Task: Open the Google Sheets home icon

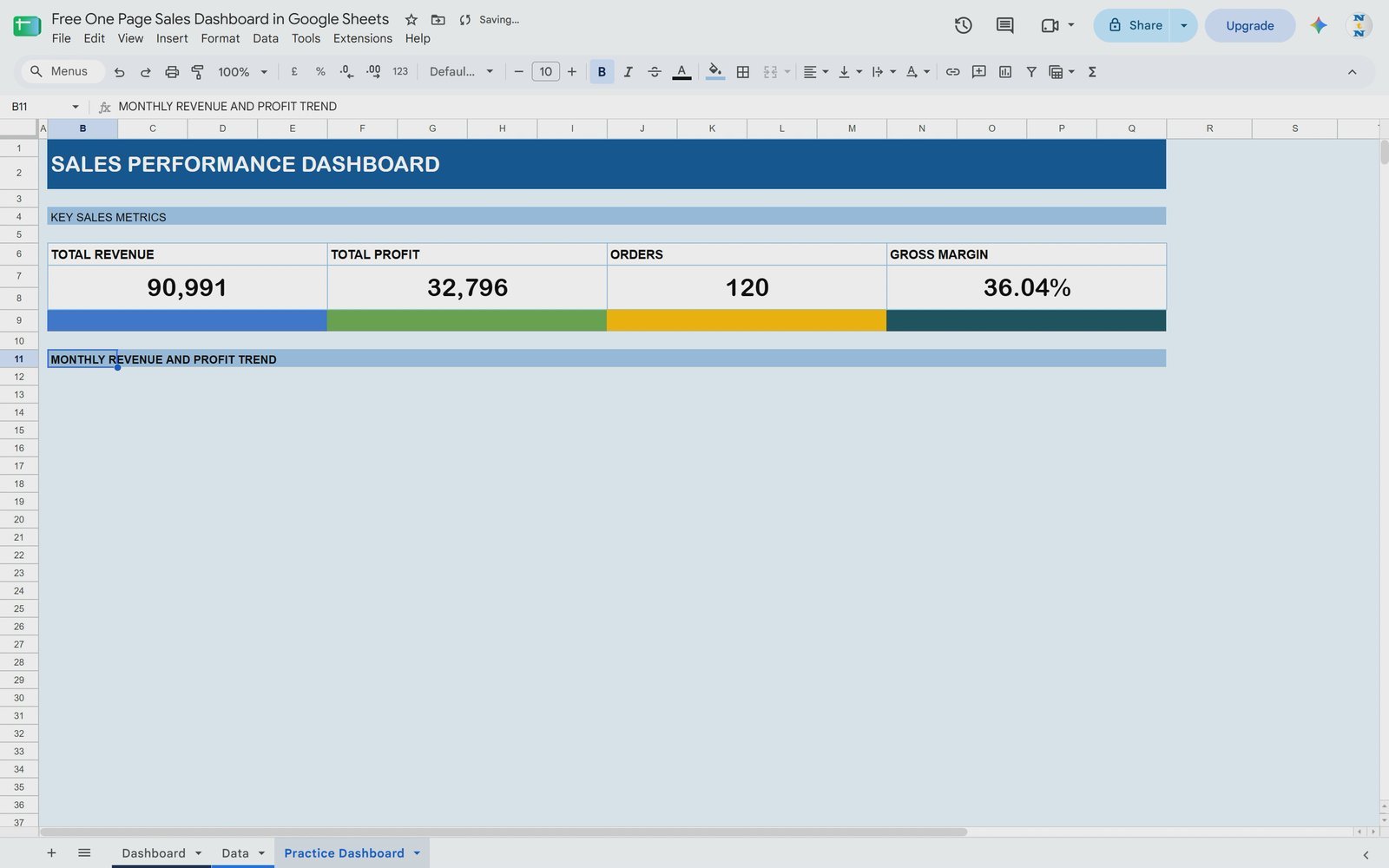Action: click(27, 26)
